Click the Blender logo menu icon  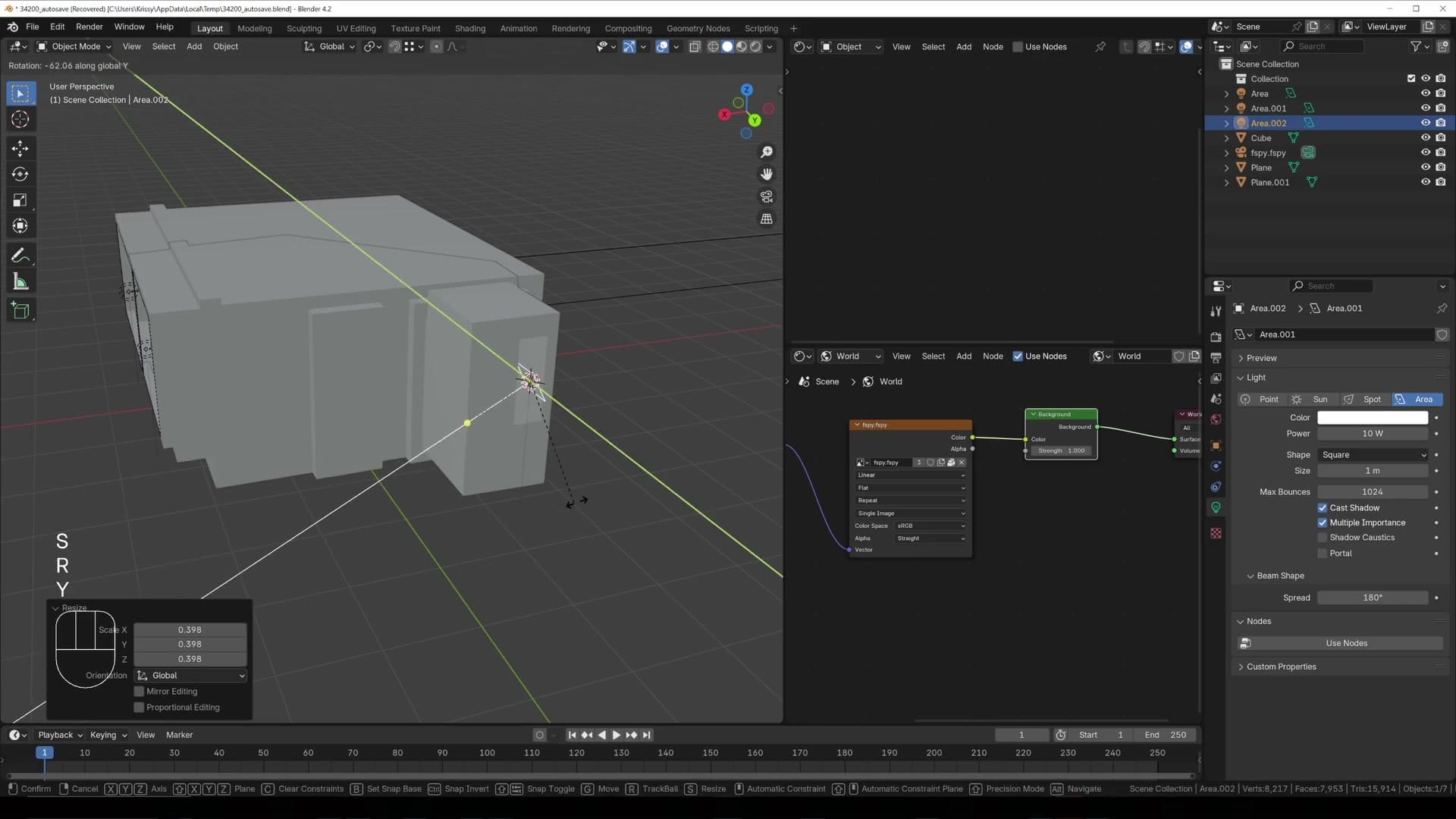point(13,27)
